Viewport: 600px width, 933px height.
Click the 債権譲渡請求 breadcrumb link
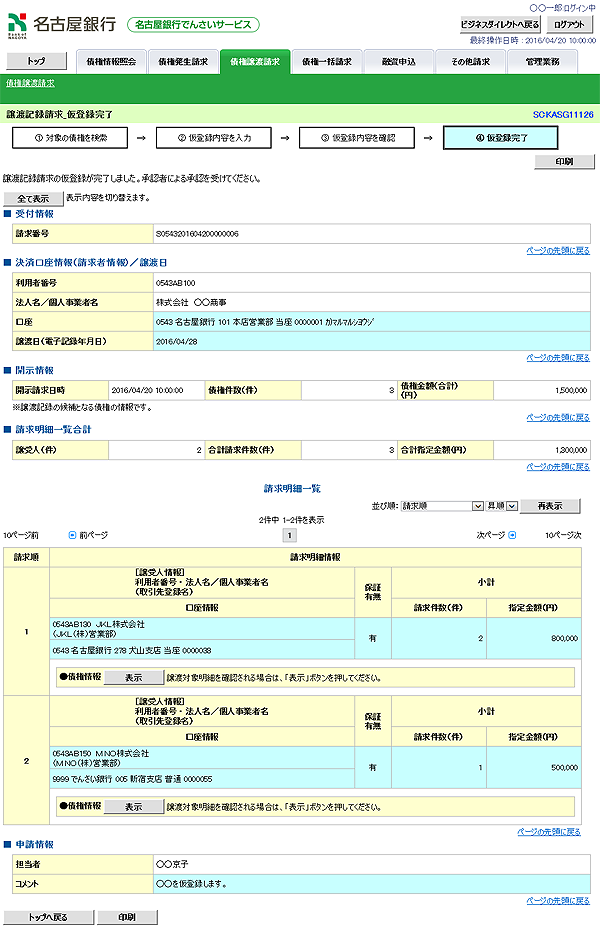30,83
